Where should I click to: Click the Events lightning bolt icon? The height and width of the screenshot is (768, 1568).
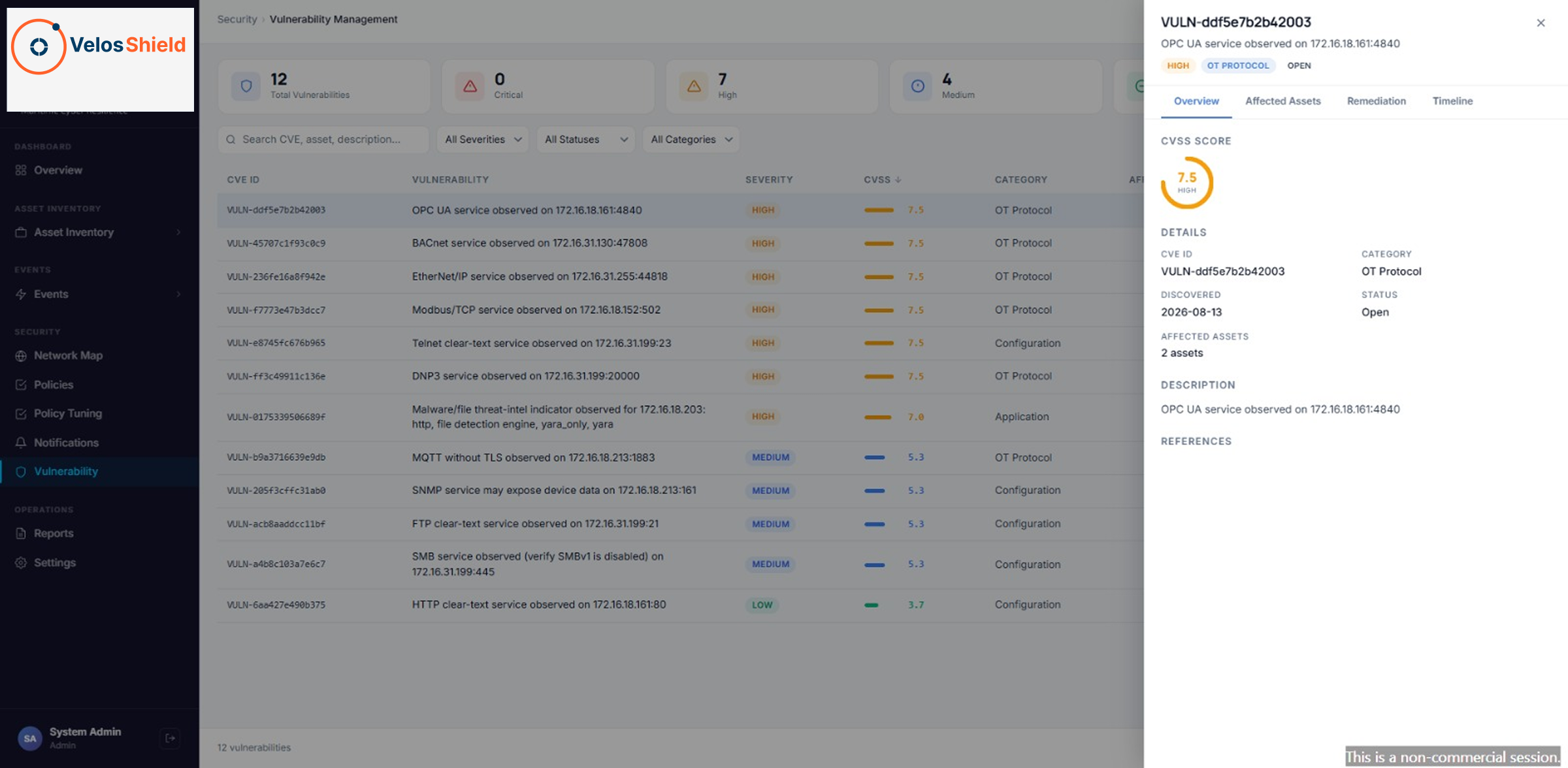(21, 294)
